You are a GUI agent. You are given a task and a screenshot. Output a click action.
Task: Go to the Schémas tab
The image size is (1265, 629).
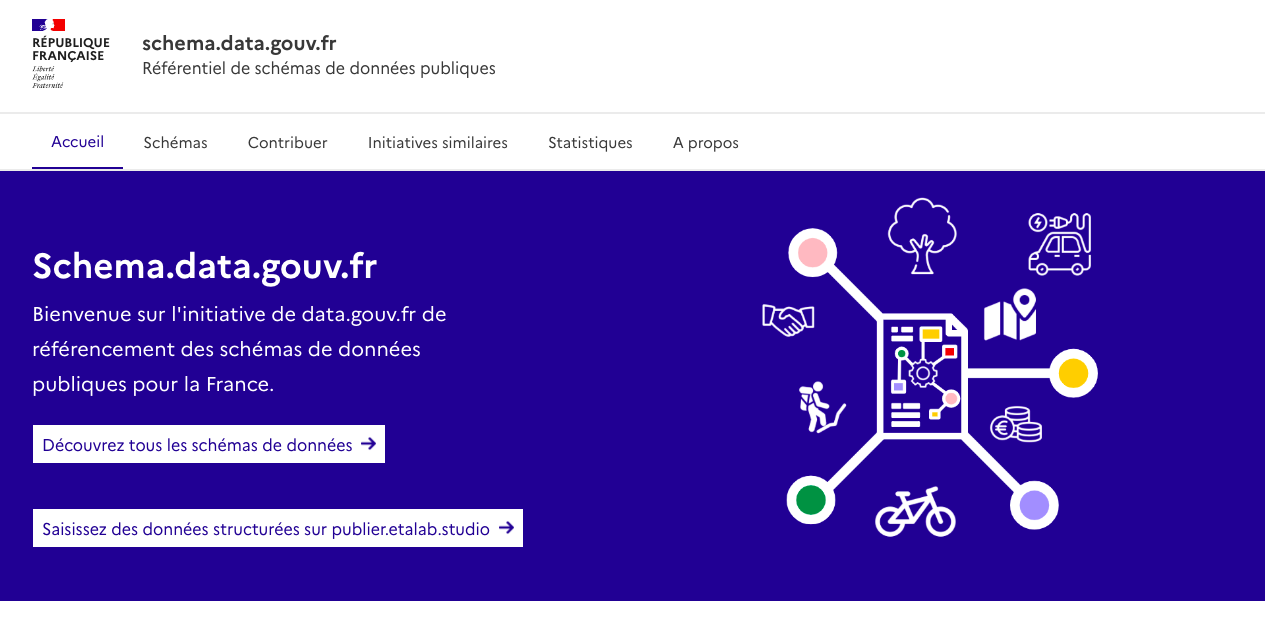[175, 143]
